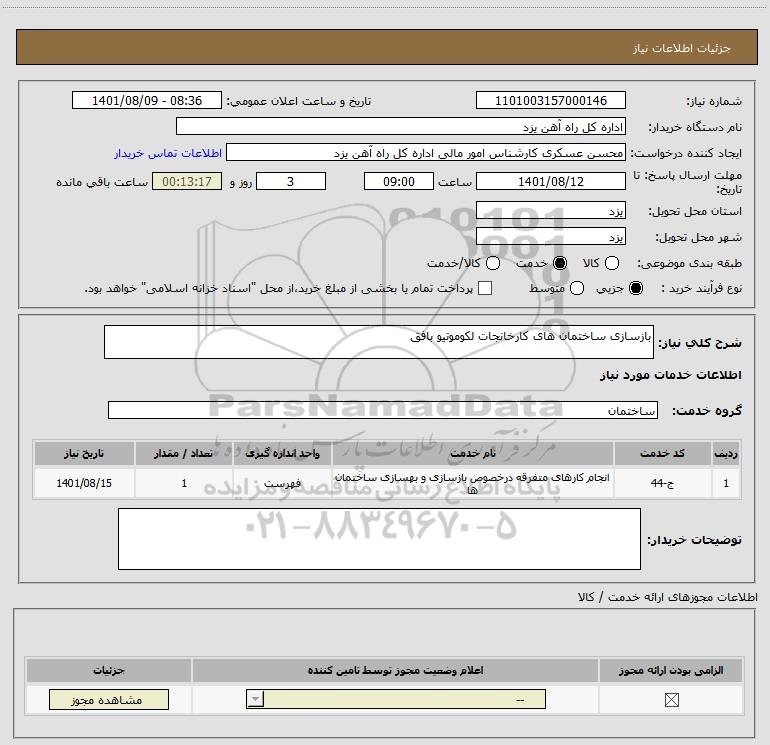Click the اطلاعات خدمات مورد نیاز heading

coord(670,375)
